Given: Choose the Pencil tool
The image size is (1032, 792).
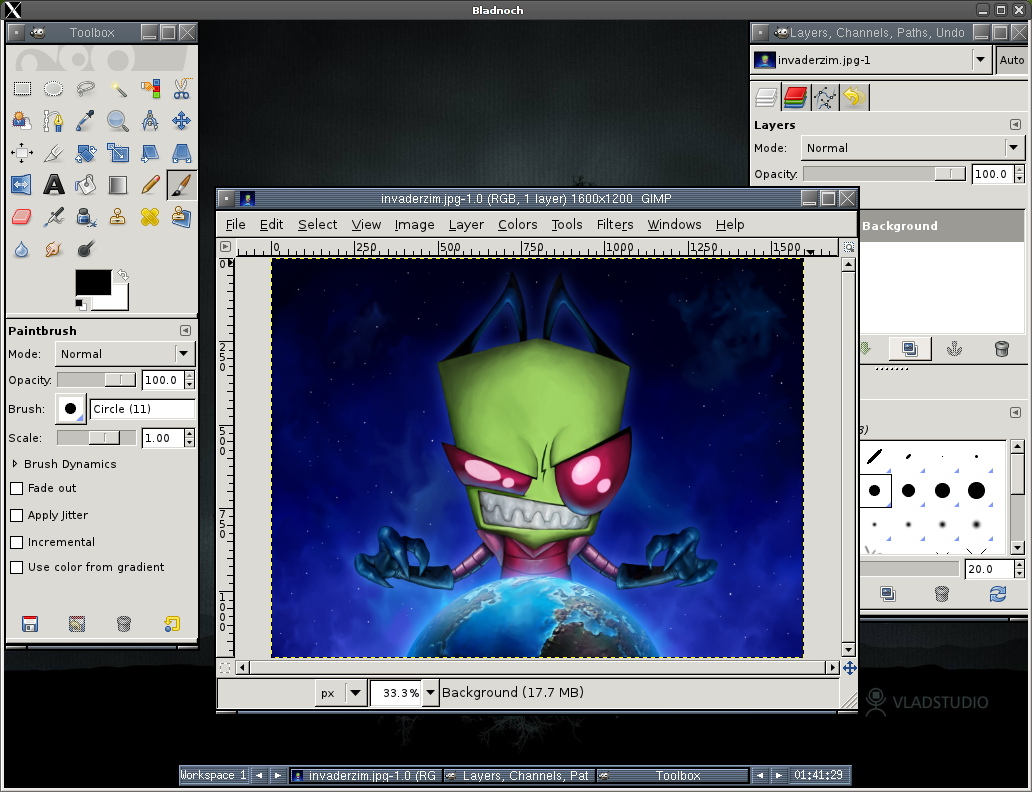Looking at the screenshot, I should 150,184.
